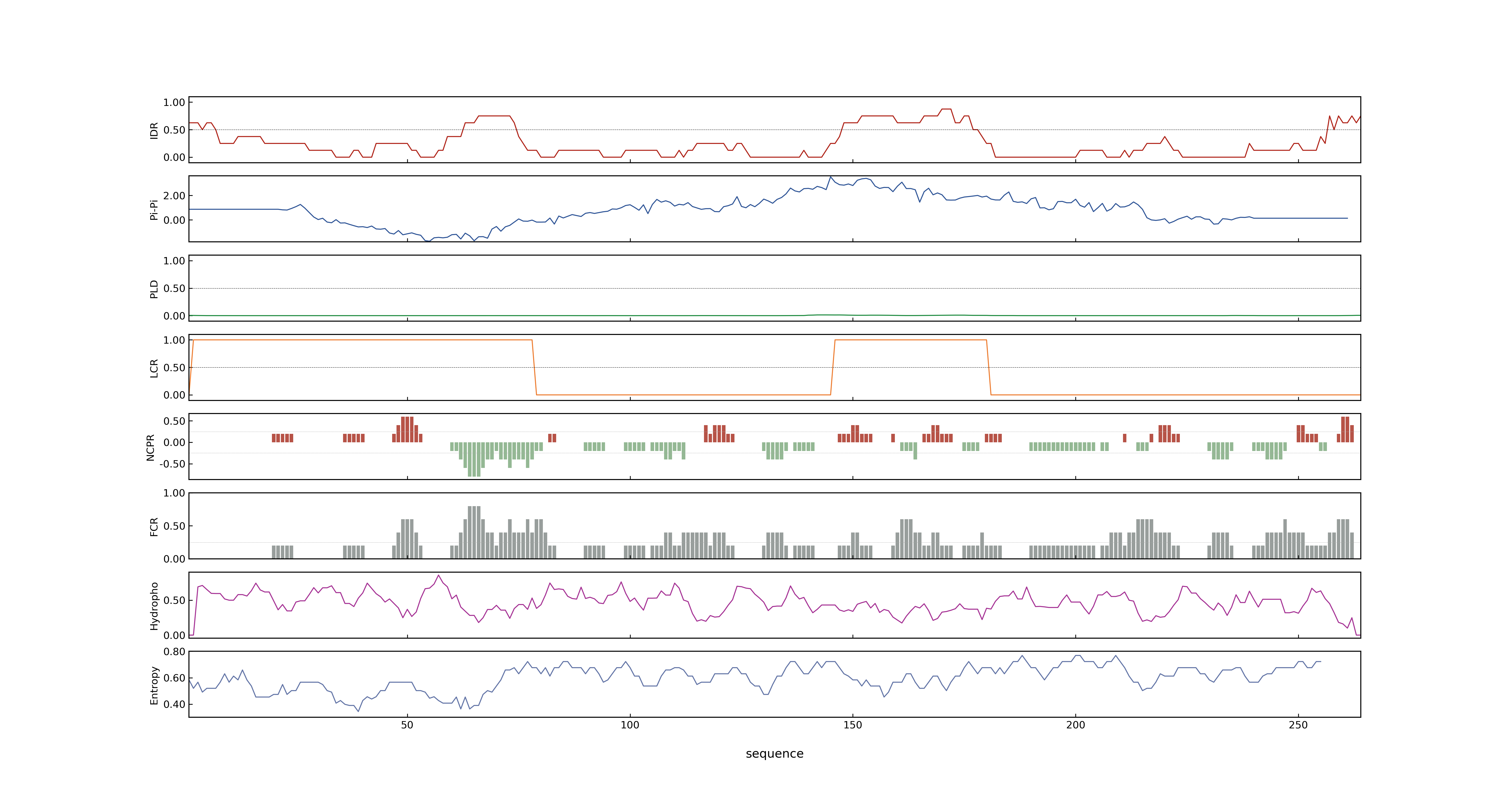Click the 1.00 tick on LCR axis

[x=174, y=340]
